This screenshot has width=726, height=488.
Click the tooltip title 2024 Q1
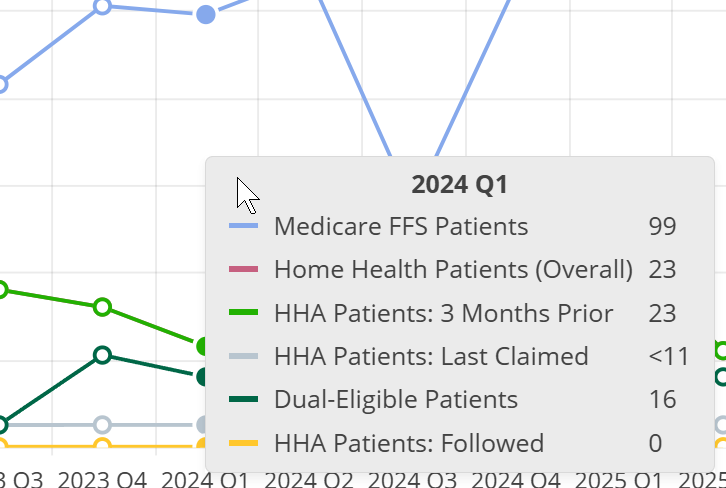click(x=459, y=184)
